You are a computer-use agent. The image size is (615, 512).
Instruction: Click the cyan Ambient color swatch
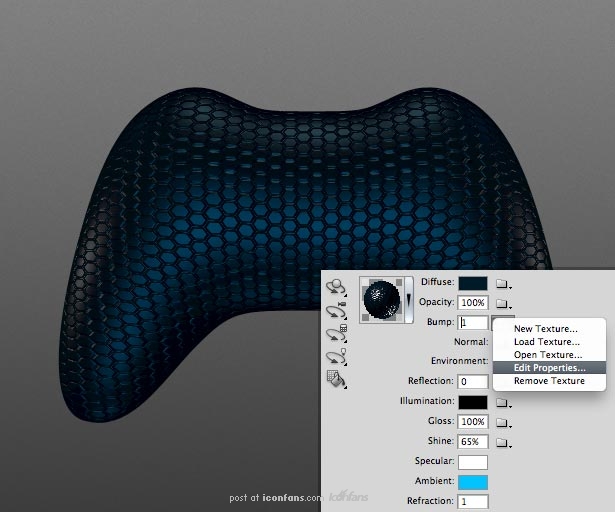[x=473, y=482]
